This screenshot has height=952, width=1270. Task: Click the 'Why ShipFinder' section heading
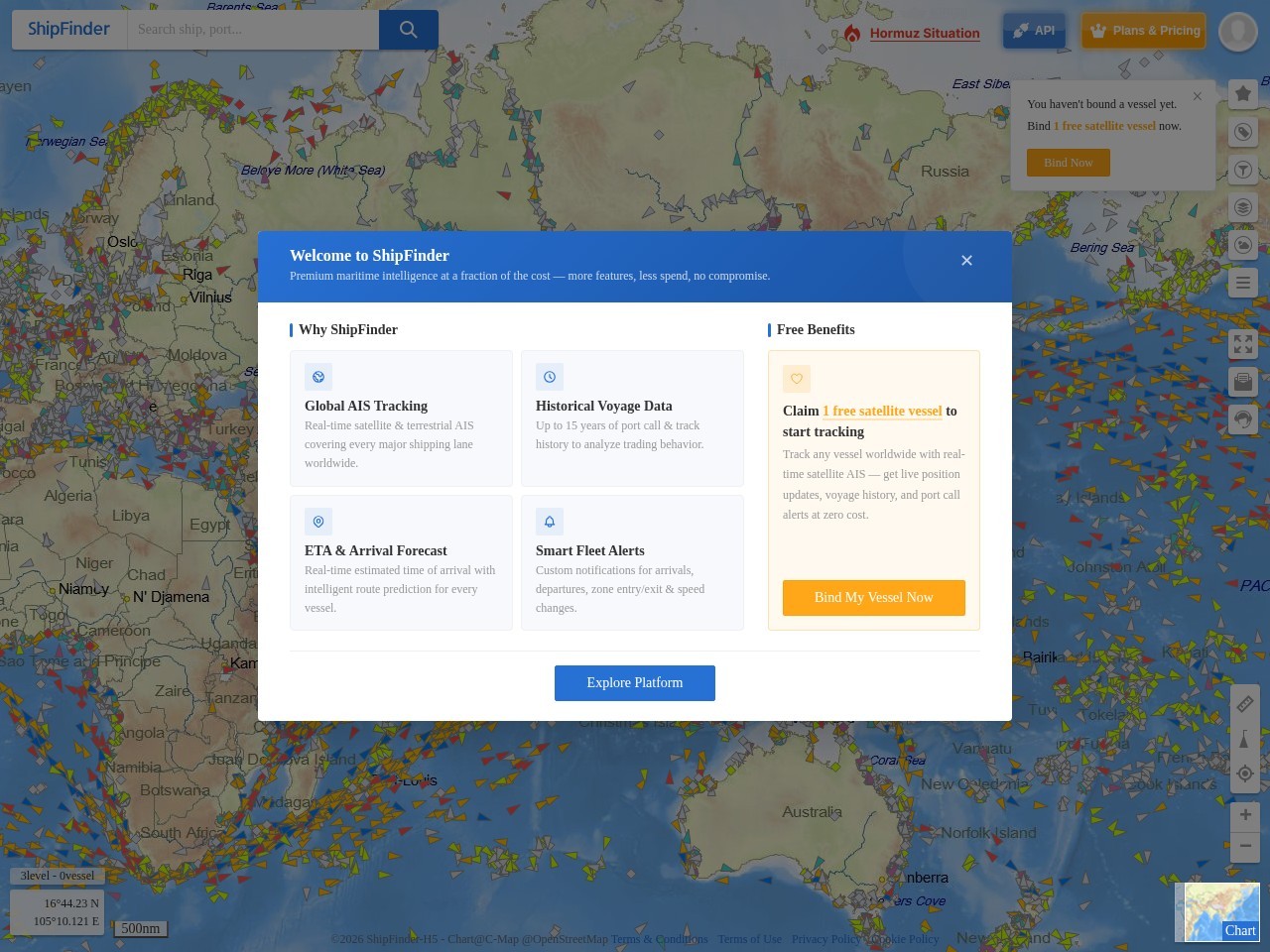pyautogui.click(x=348, y=330)
